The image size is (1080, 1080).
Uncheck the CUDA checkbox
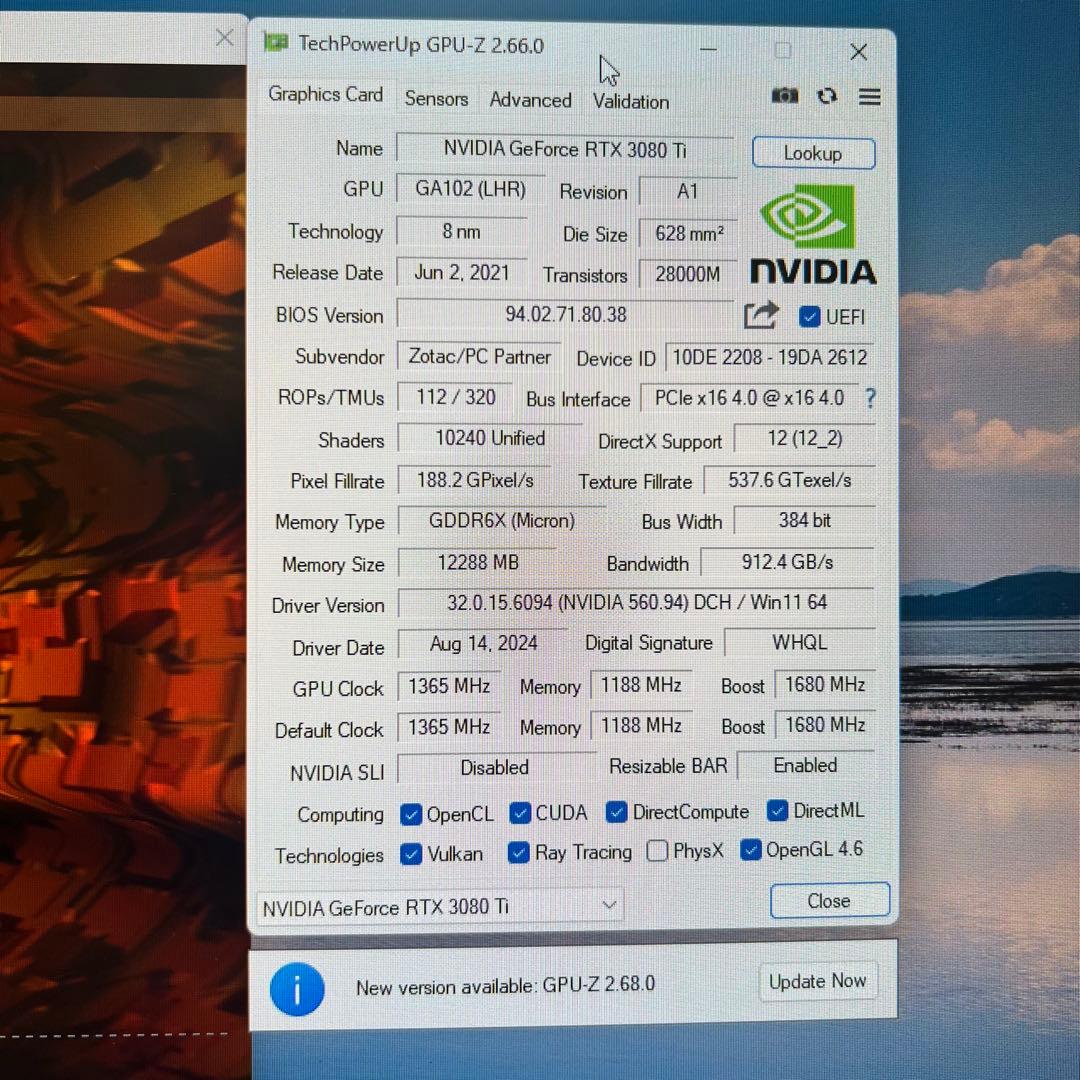tap(519, 812)
